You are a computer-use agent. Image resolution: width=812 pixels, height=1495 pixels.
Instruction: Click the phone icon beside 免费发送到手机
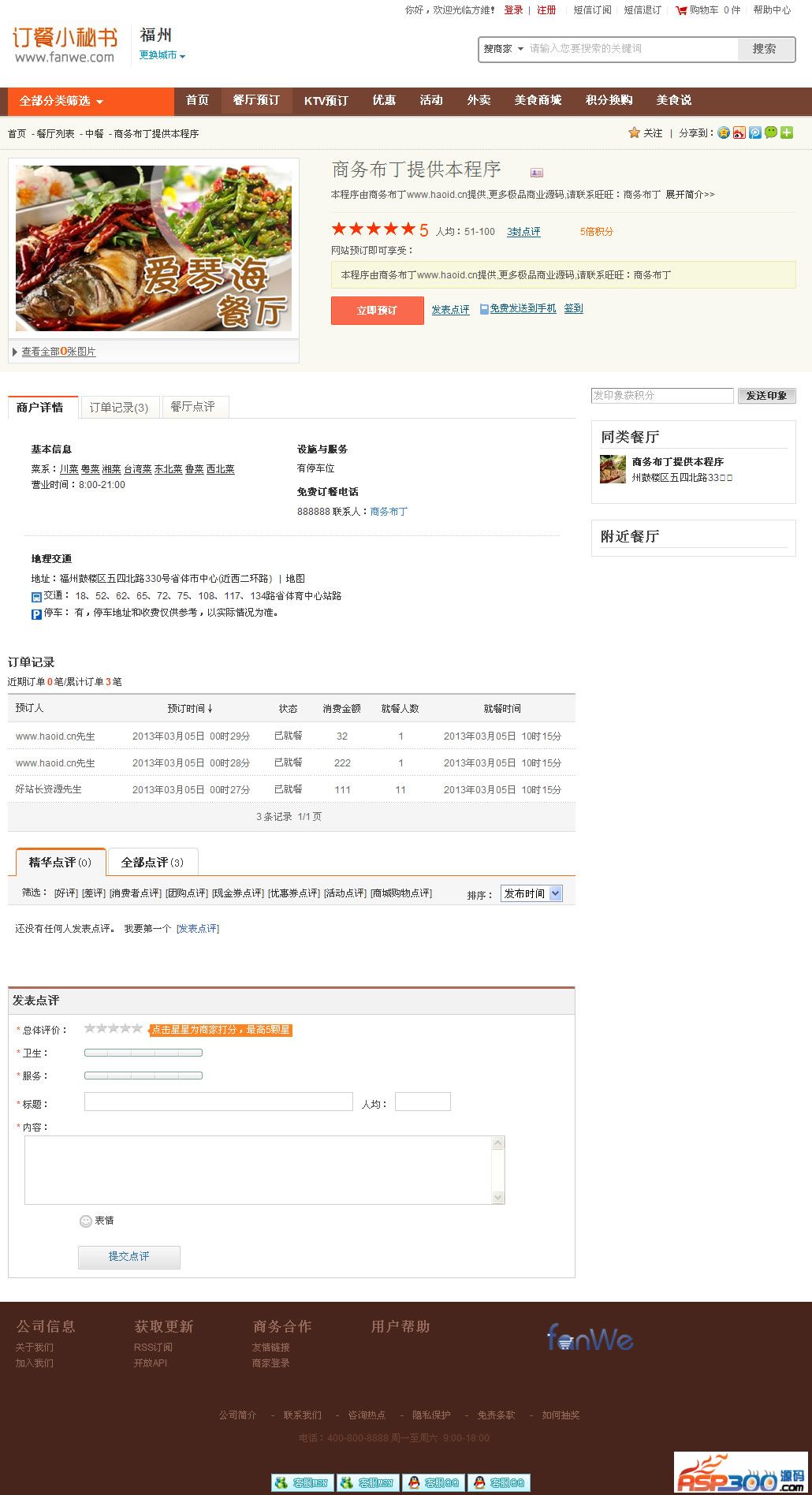tap(484, 309)
